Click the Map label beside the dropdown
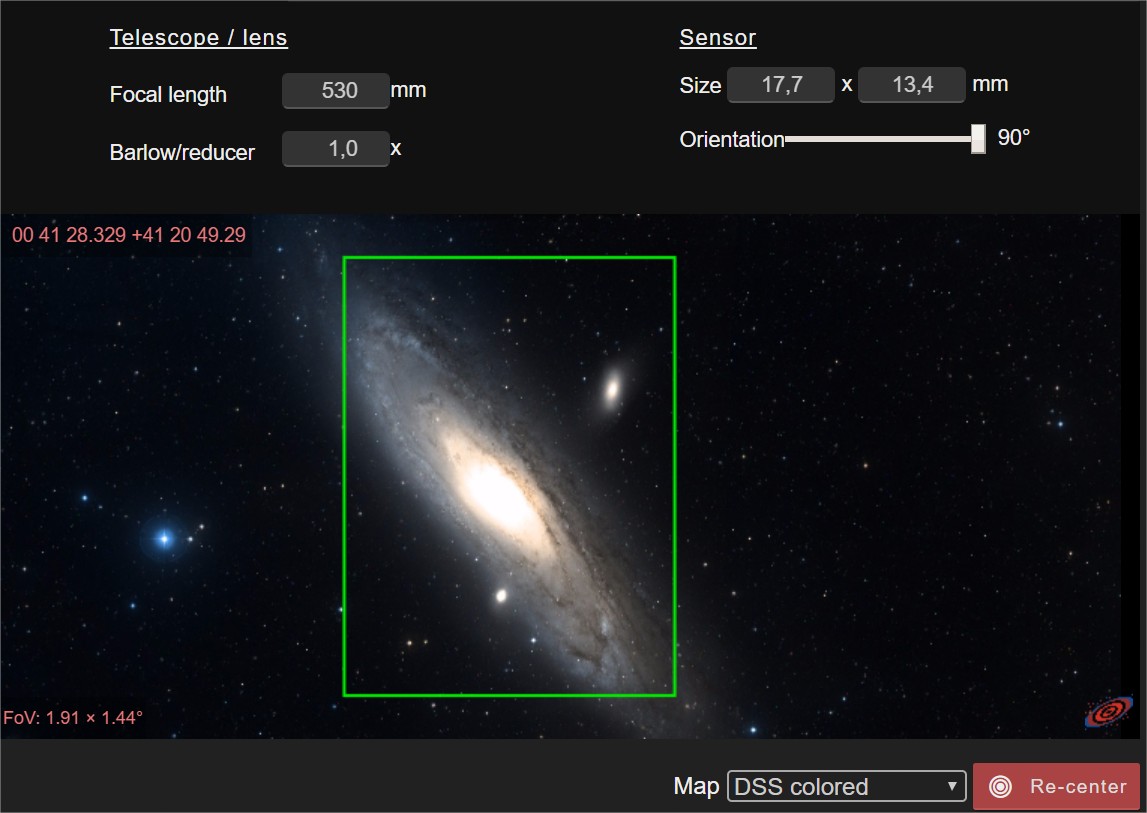This screenshot has height=813, width=1147. tap(696, 787)
